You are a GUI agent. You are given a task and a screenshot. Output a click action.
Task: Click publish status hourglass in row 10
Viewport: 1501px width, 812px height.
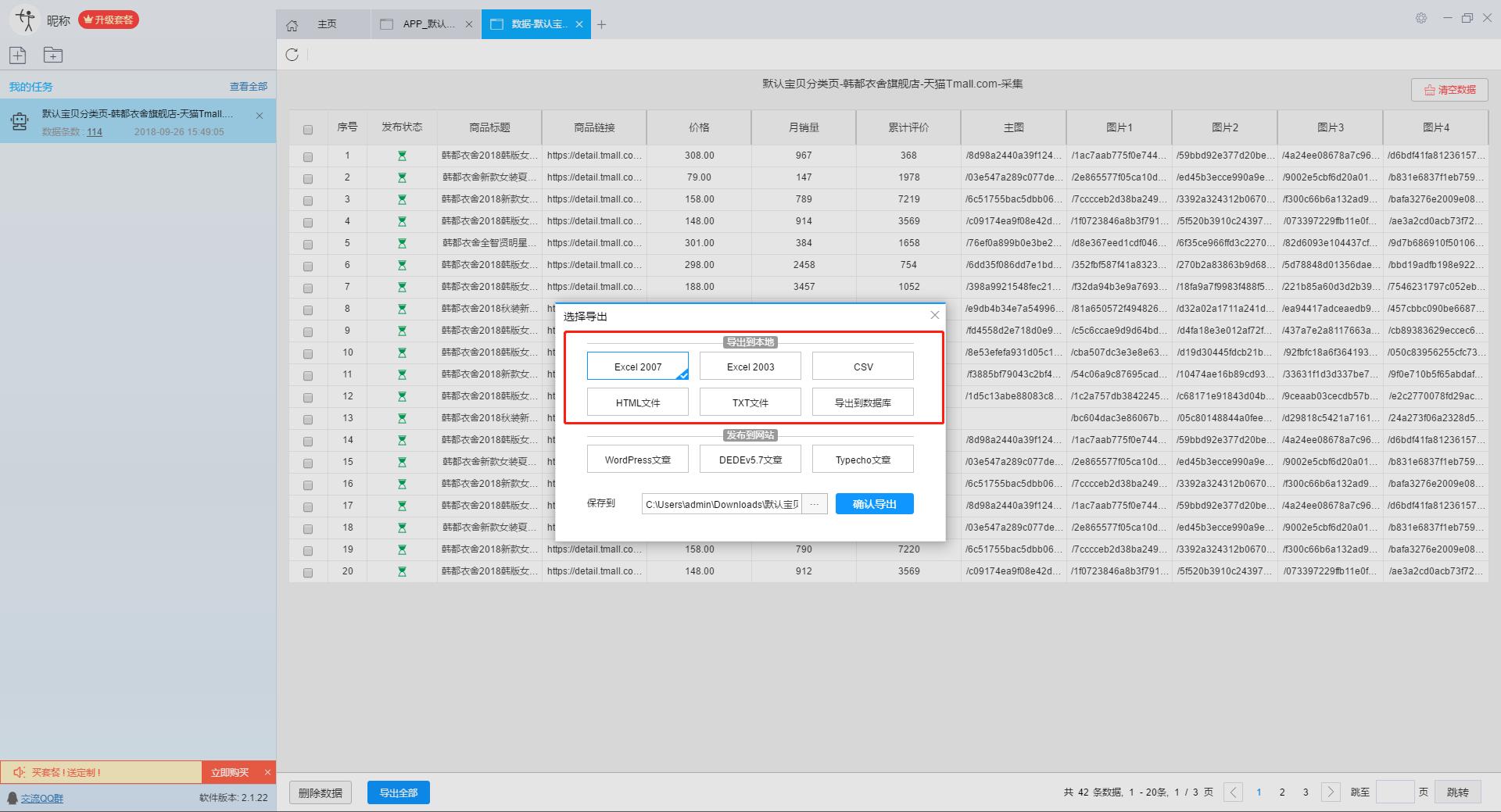pyautogui.click(x=402, y=352)
